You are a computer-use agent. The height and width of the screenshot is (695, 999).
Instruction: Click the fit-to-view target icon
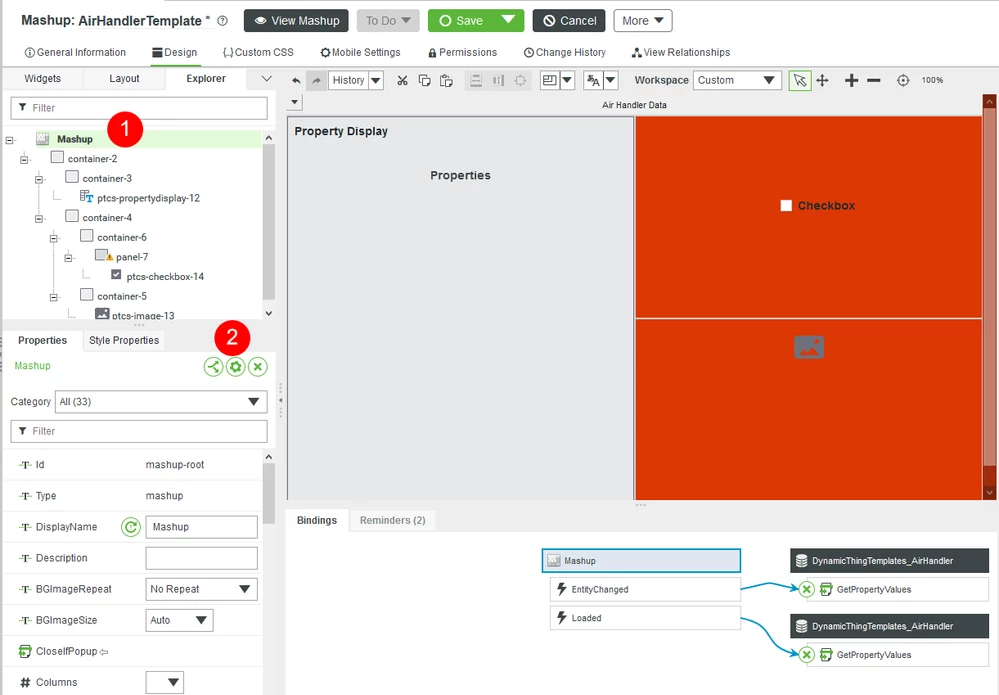tap(903, 80)
